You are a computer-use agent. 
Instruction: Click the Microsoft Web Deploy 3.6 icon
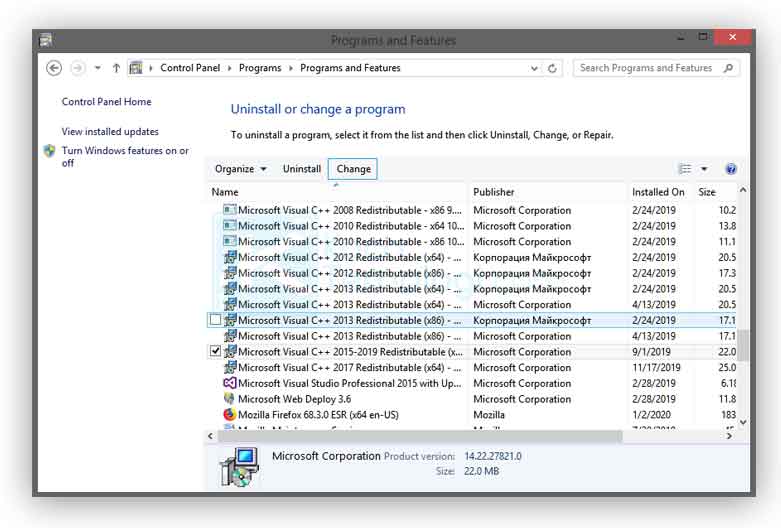pyautogui.click(x=229, y=398)
